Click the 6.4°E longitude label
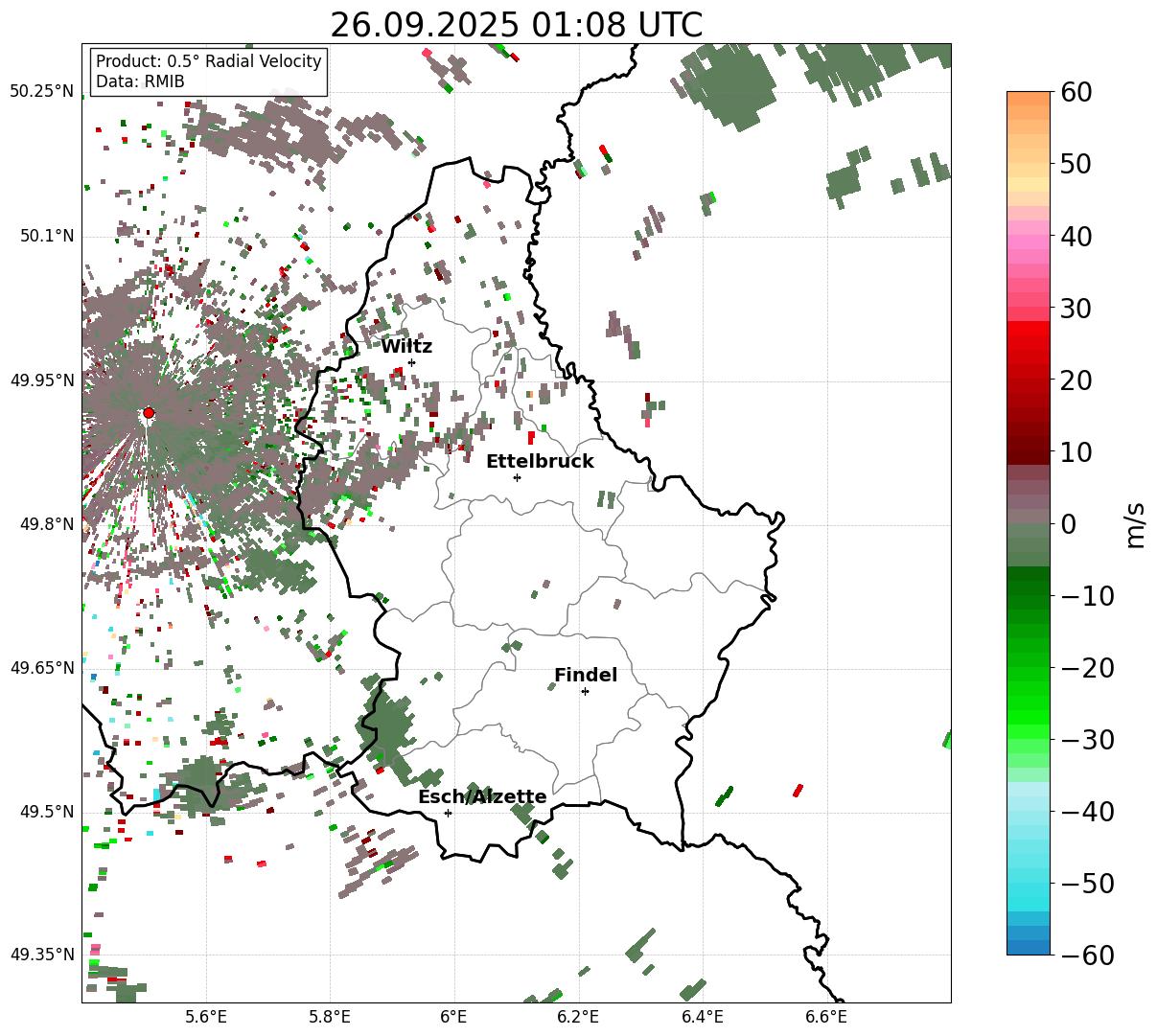 click(x=703, y=1017)
